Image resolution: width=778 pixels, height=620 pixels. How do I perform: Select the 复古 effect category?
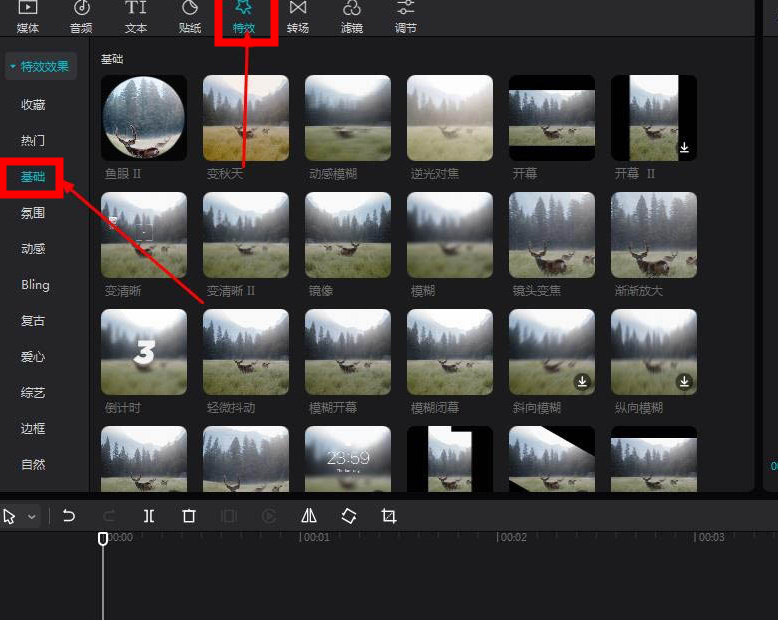[x=33, y=321]
